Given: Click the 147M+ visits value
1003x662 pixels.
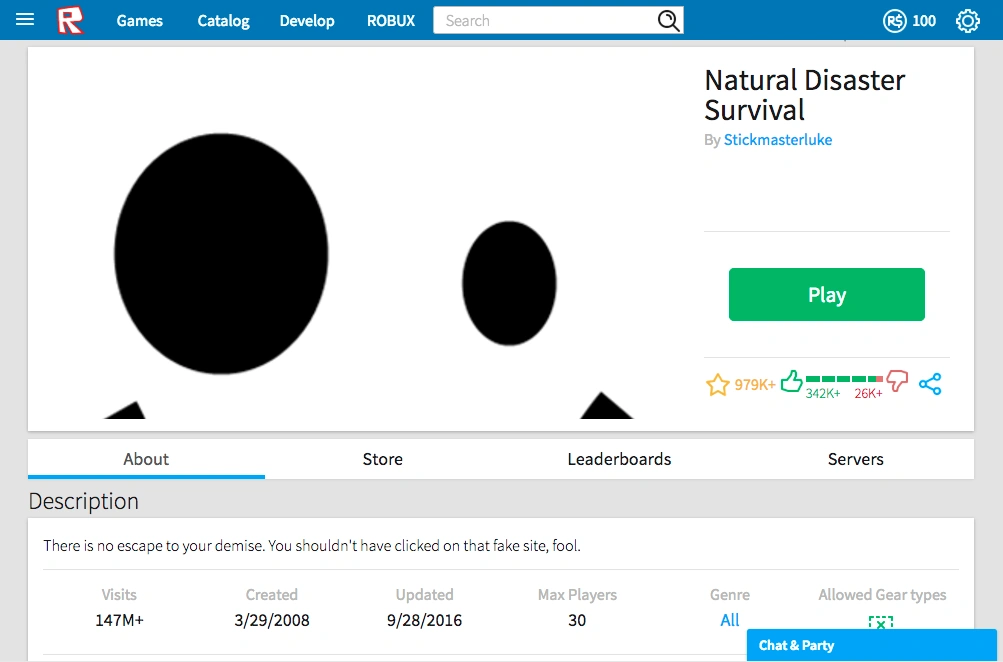Looking at the screenshot, I should pos(120,620).
